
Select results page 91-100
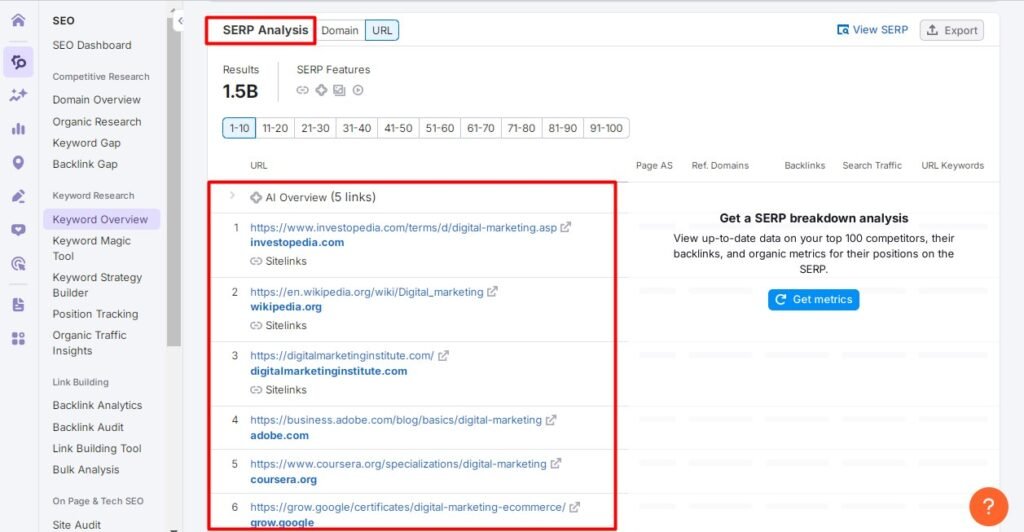pyautogui.click(x=606, y=128)
